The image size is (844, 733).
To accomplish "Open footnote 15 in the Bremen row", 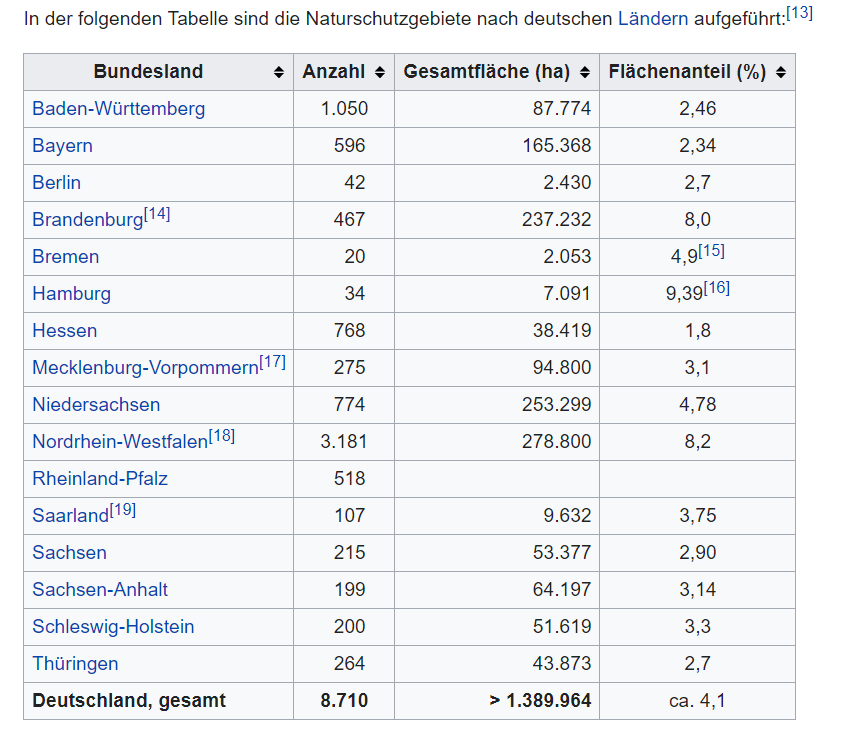I will (711, 251).
